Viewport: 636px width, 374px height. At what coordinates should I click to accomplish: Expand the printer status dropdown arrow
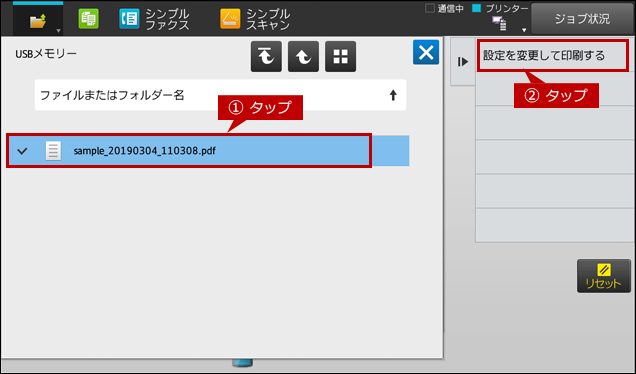(524, 30)
